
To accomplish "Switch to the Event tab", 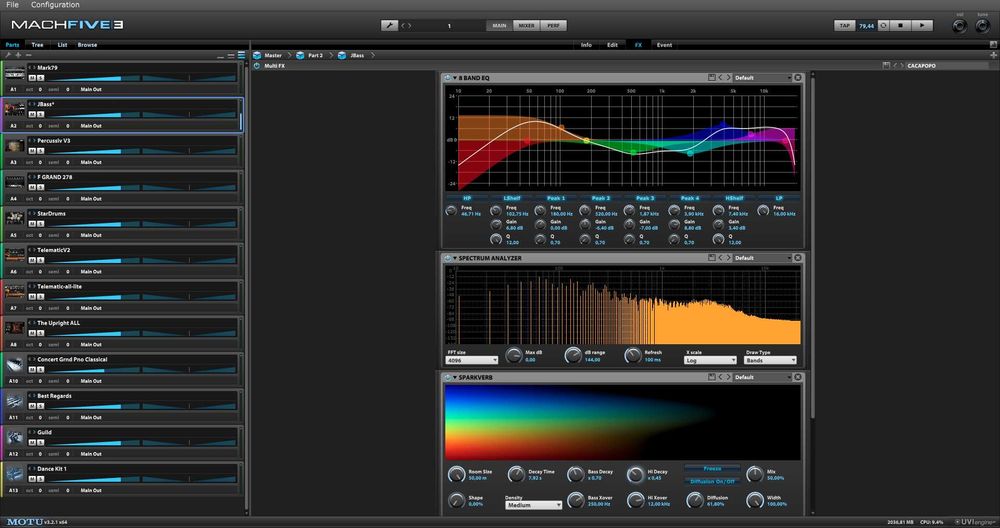I will 665,45.
